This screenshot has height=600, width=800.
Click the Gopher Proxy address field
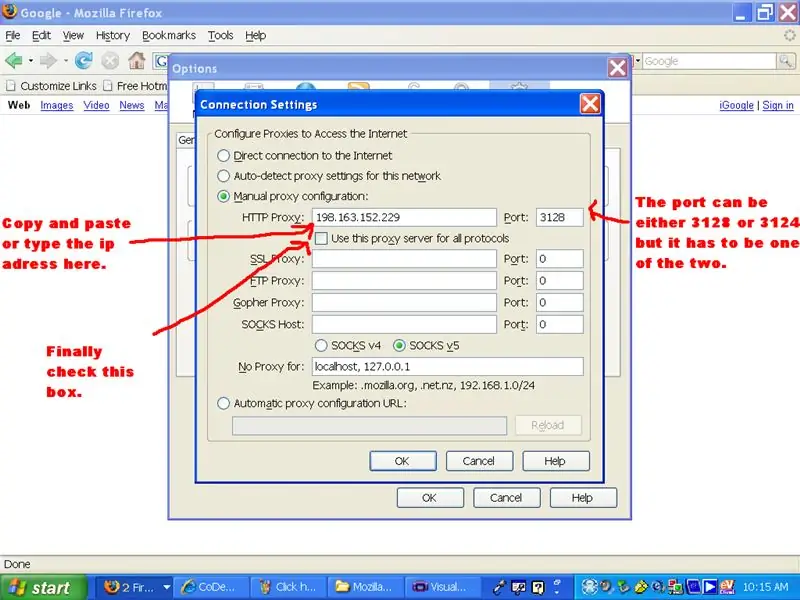[404, 303]
